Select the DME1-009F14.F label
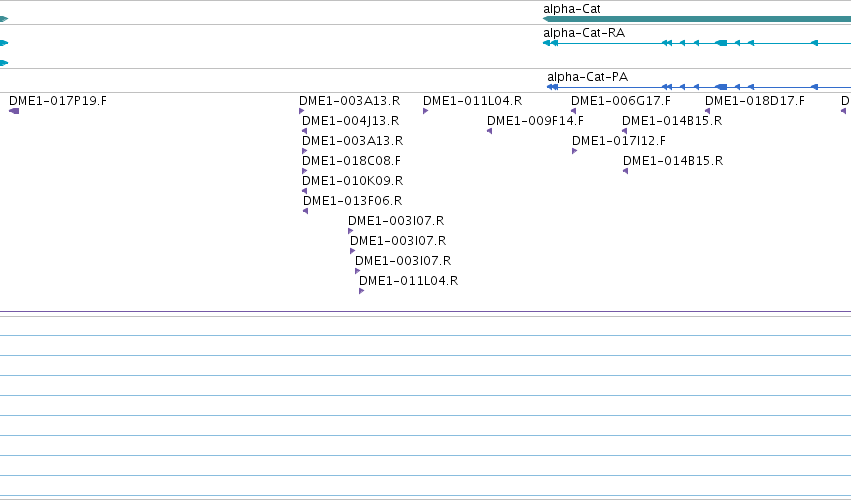Viewport: 851px width, 500px height. pyautogui.click(x=535, y=121)
